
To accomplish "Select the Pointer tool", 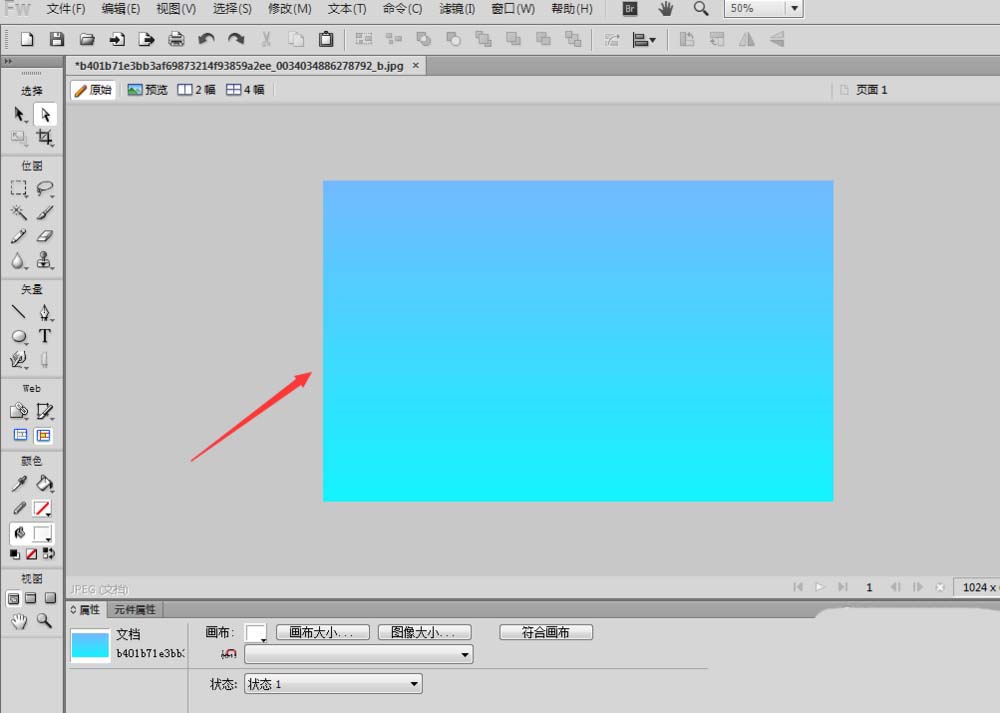I will pyautogui.click(x=19, y=114).
